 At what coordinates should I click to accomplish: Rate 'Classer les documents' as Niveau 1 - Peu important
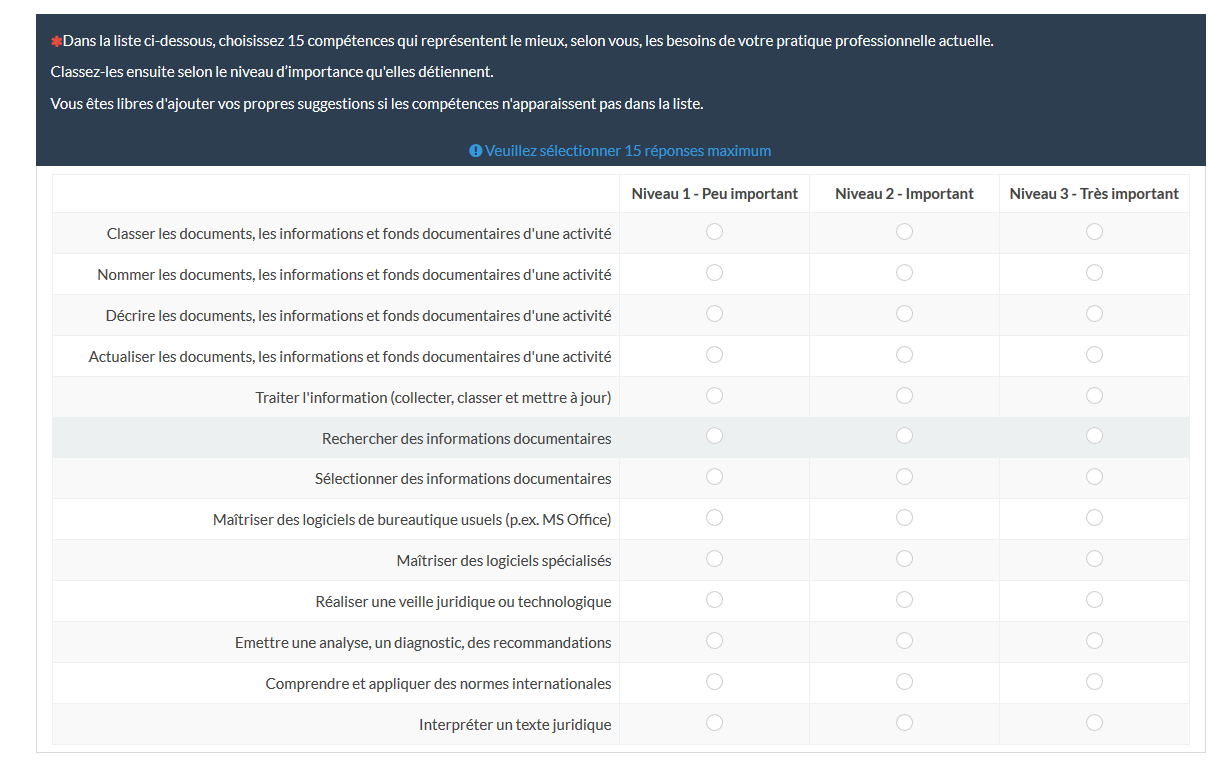coord(714,232)
